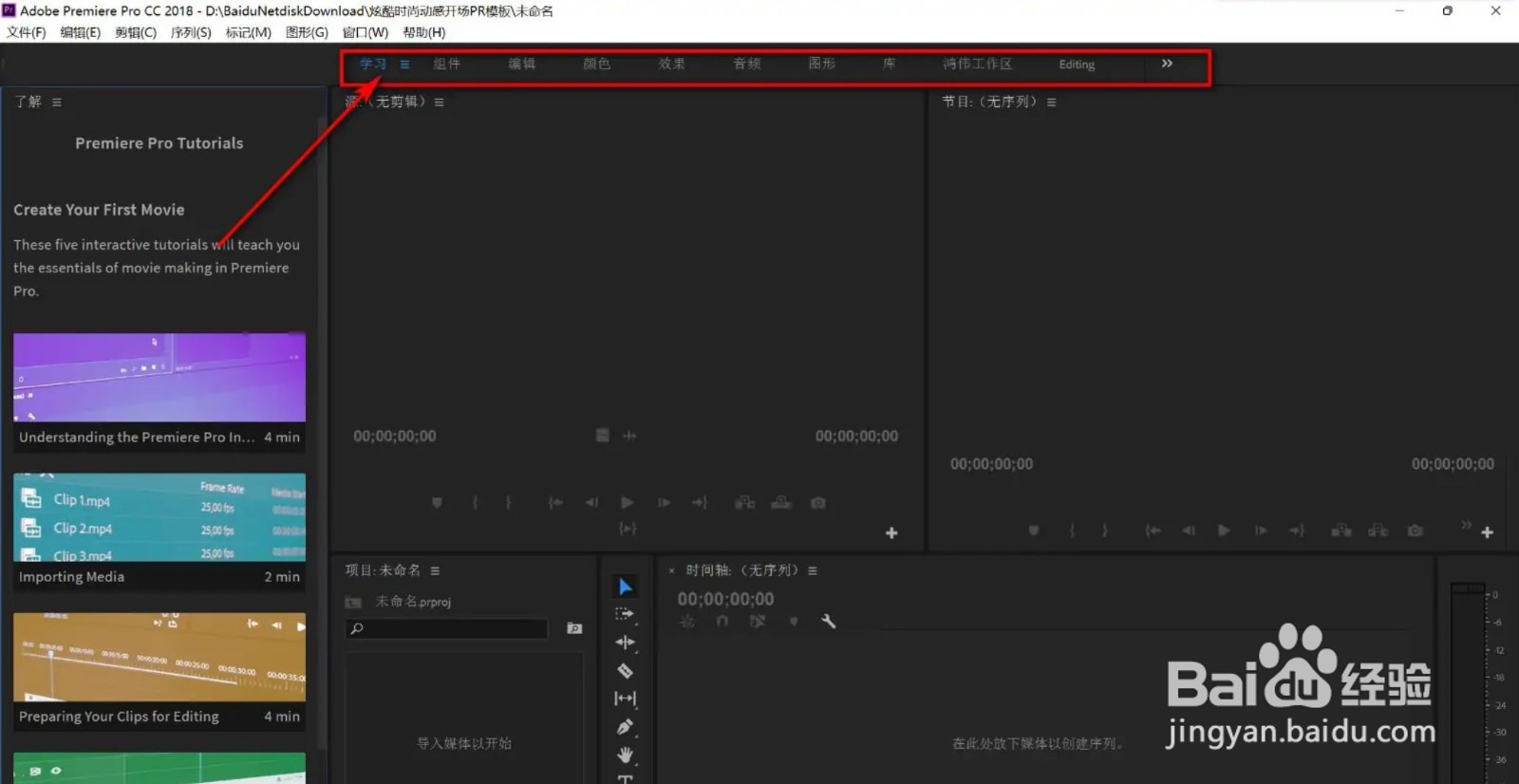Go to Out point in Source monitor
Screen dimensions: 1519x784
(x=700, y=502)
